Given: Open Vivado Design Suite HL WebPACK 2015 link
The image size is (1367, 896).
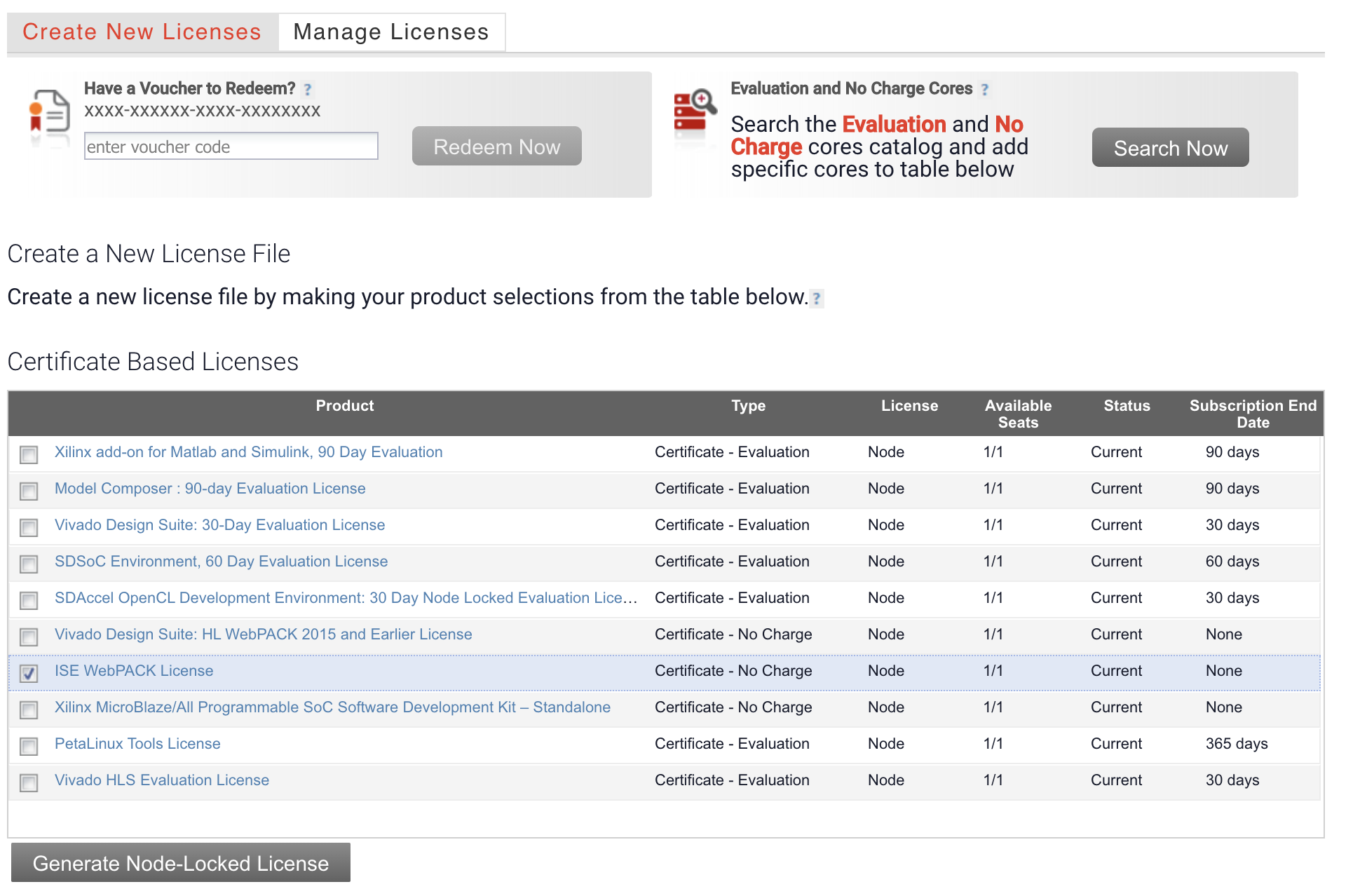Looking at the screenshot, I should (264, 634).
